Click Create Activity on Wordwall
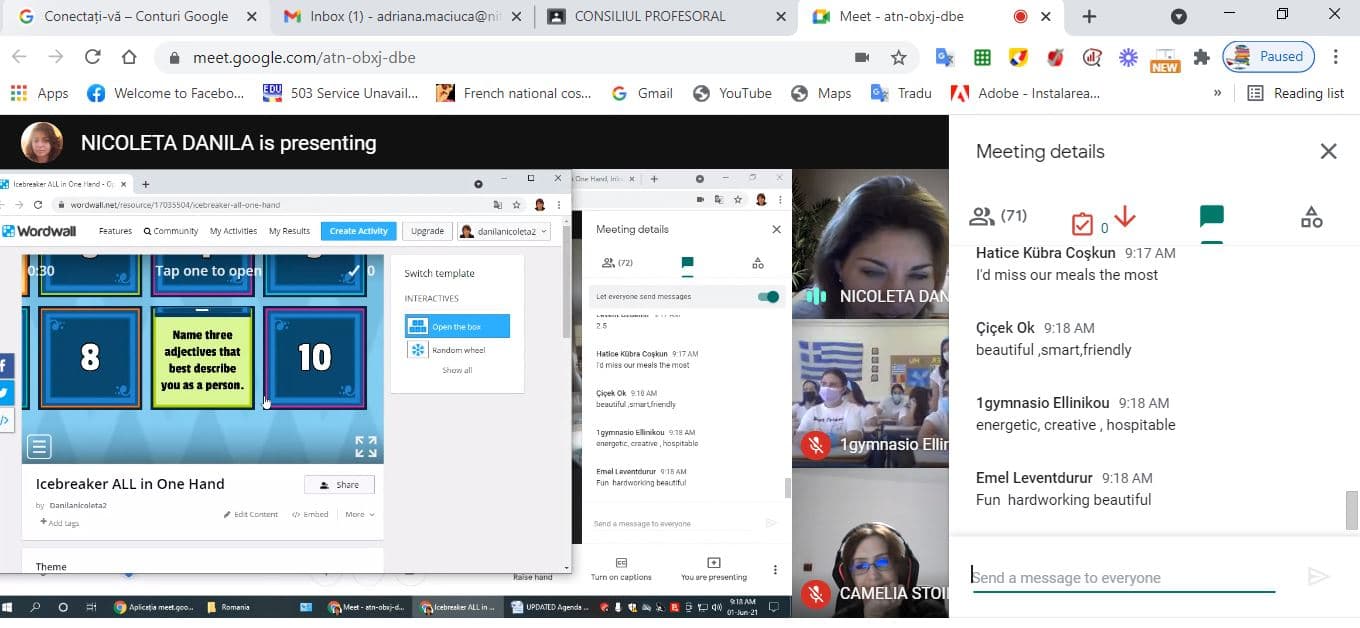Viewport: 1360px width, 628px height. tap(358, 231)
